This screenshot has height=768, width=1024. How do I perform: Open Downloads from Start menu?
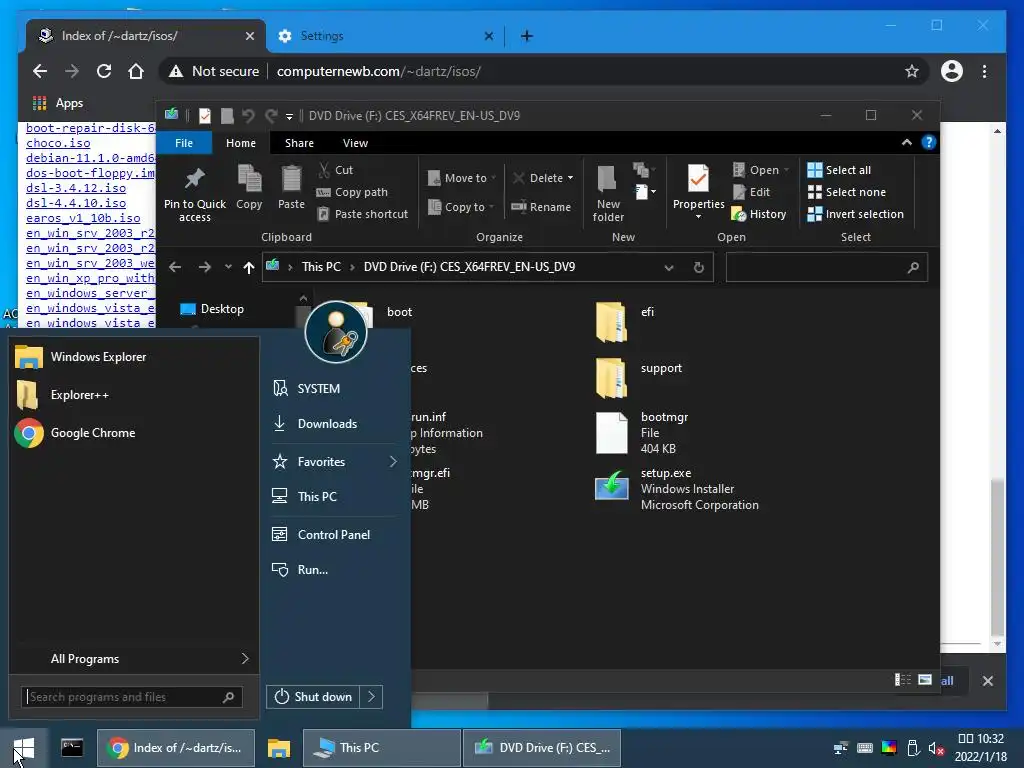[x=314, y=423]
